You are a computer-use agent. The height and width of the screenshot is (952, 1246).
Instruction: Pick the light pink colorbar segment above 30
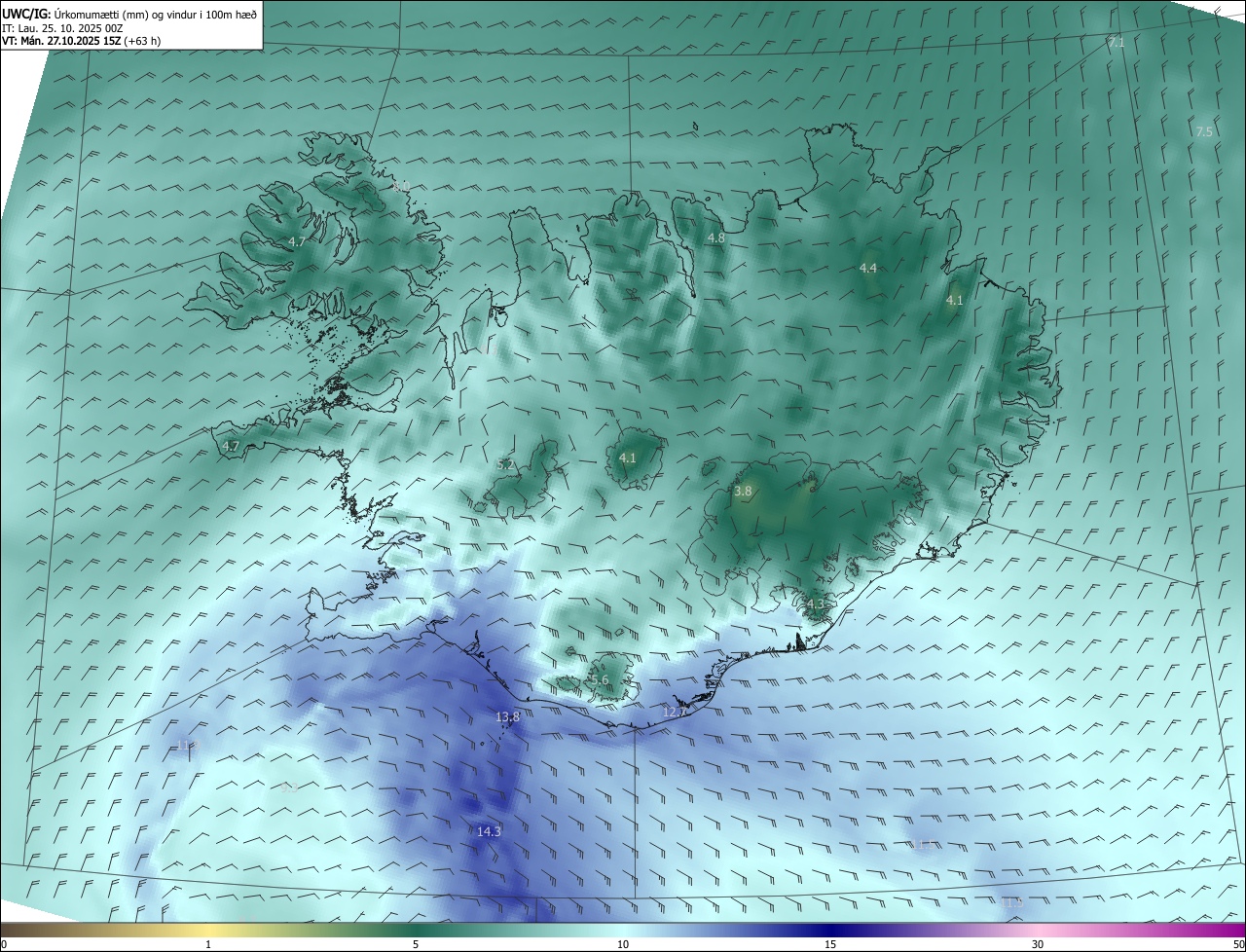click(x=1038, y=930)
